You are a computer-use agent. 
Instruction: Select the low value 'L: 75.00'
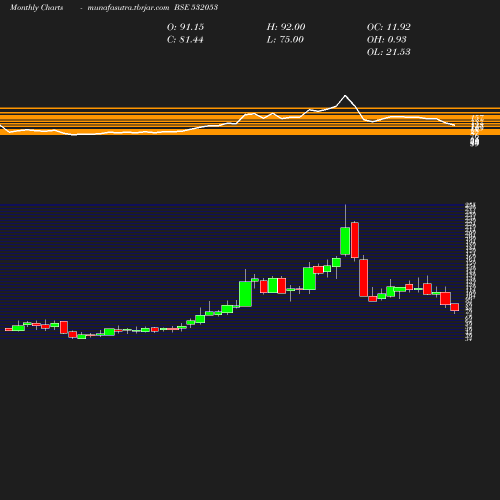pos(285,39)
